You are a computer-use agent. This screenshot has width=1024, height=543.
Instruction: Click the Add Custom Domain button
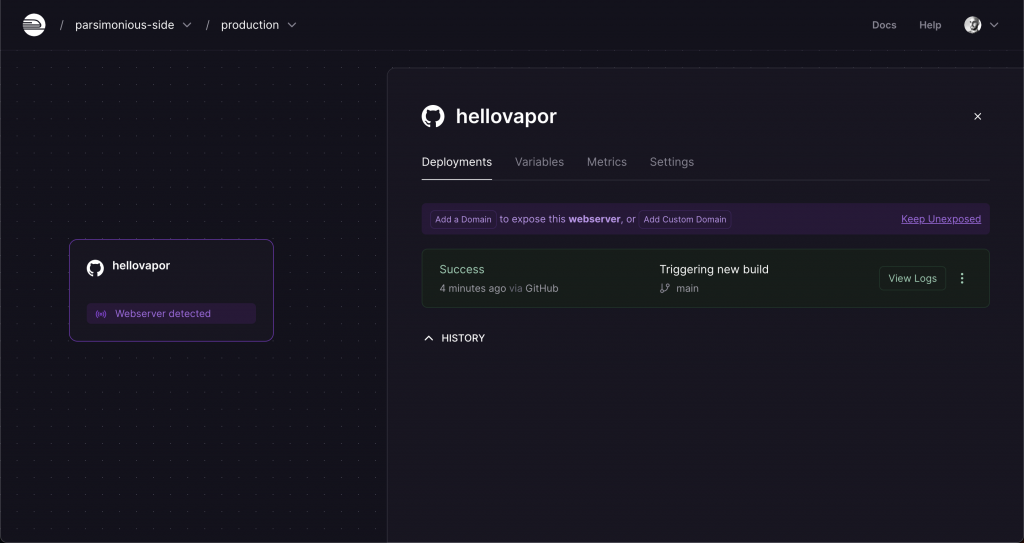coord(684,220)
